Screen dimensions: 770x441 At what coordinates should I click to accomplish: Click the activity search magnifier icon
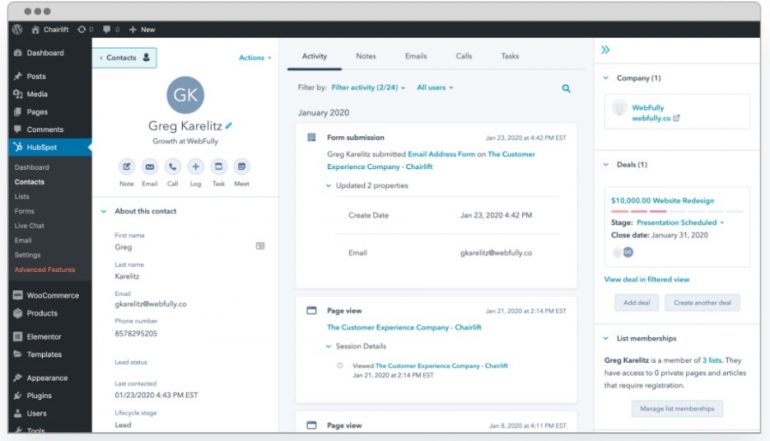click(x=566, y=88)
